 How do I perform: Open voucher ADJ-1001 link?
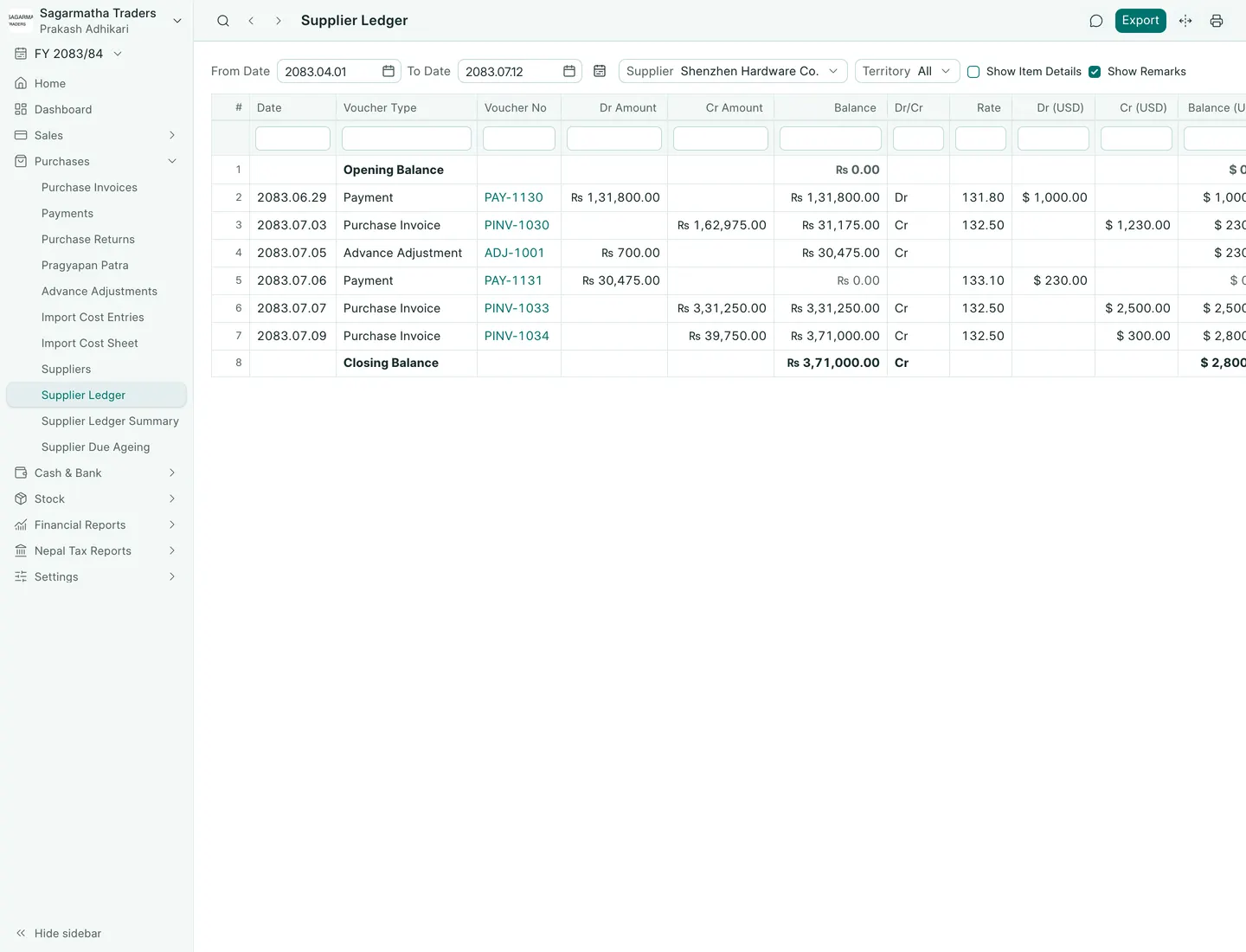[515, 253]
